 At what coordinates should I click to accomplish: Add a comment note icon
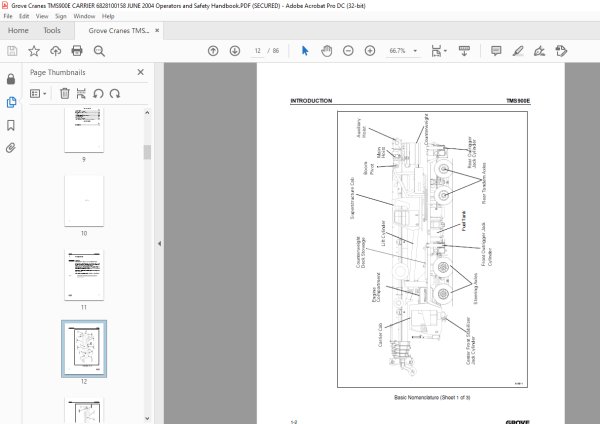pos(496,51)
